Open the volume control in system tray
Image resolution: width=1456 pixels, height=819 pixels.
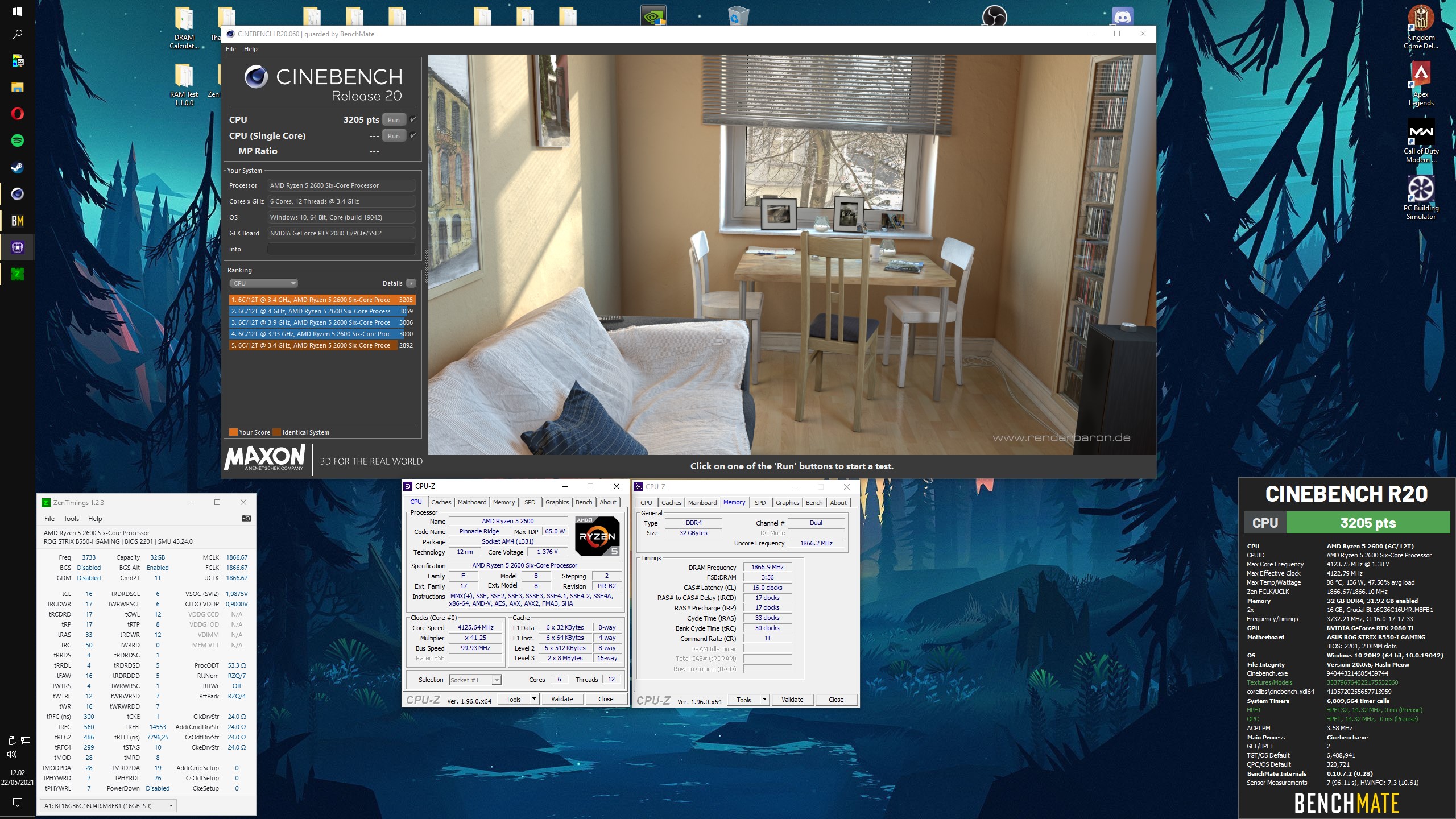point(12,754)
